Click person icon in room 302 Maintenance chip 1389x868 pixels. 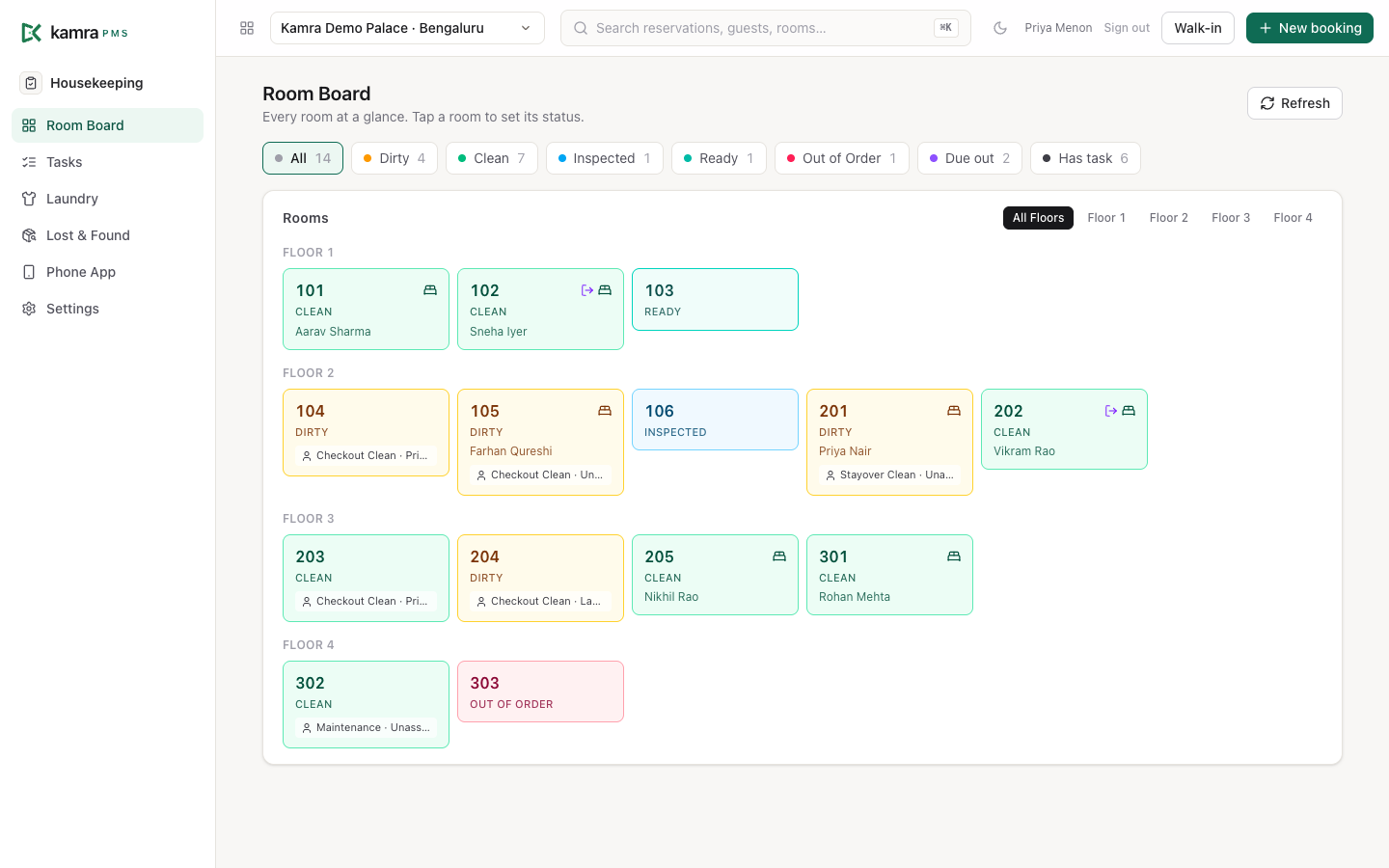click(307, 728)
